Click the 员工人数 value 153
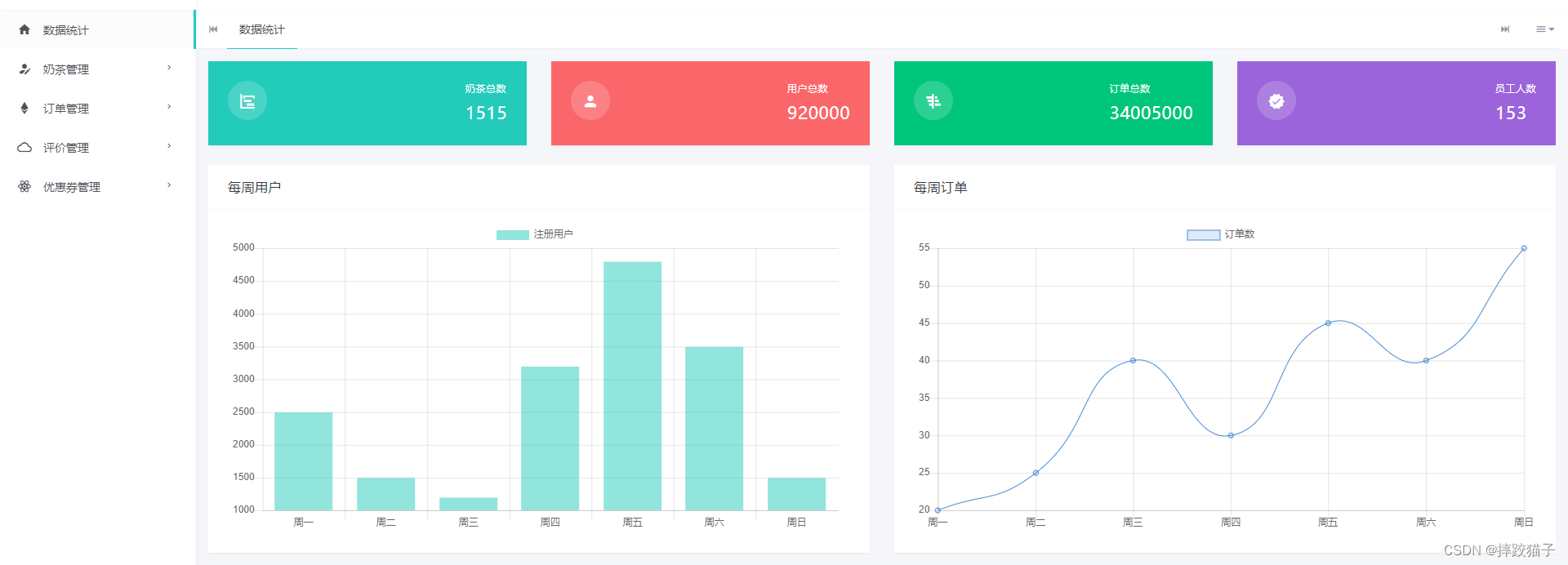The image size is (1568, 565). point(1511,113)
